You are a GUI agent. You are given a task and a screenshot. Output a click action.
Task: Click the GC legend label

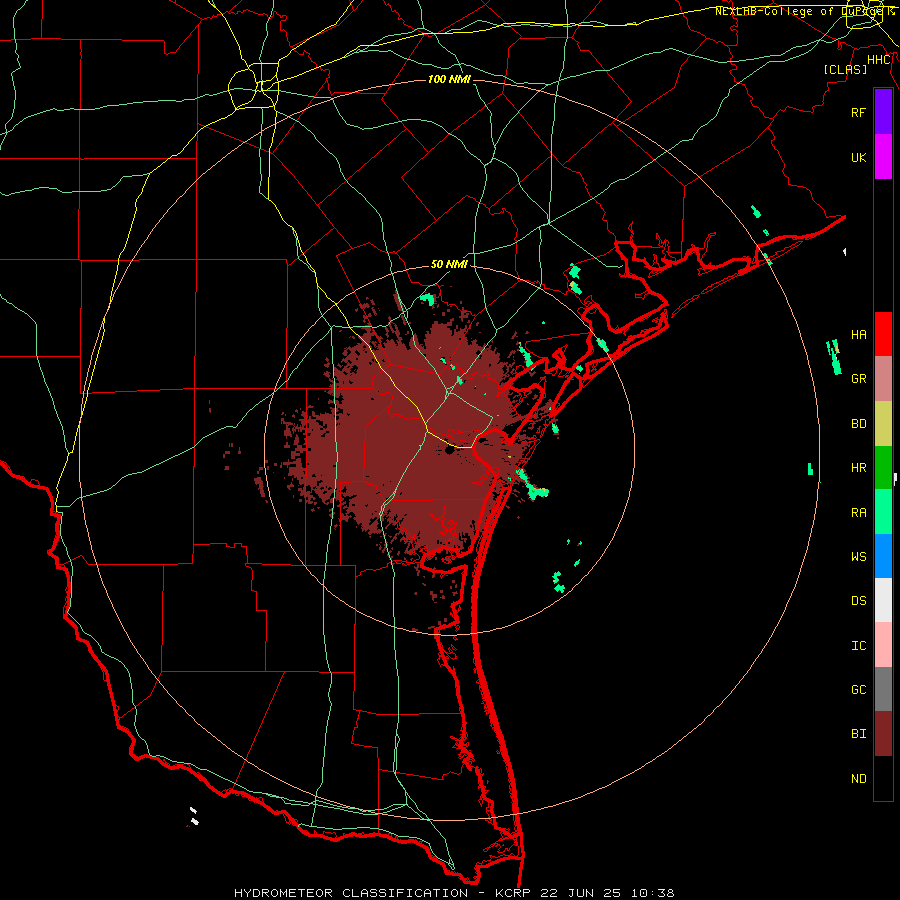pos(858,690)
